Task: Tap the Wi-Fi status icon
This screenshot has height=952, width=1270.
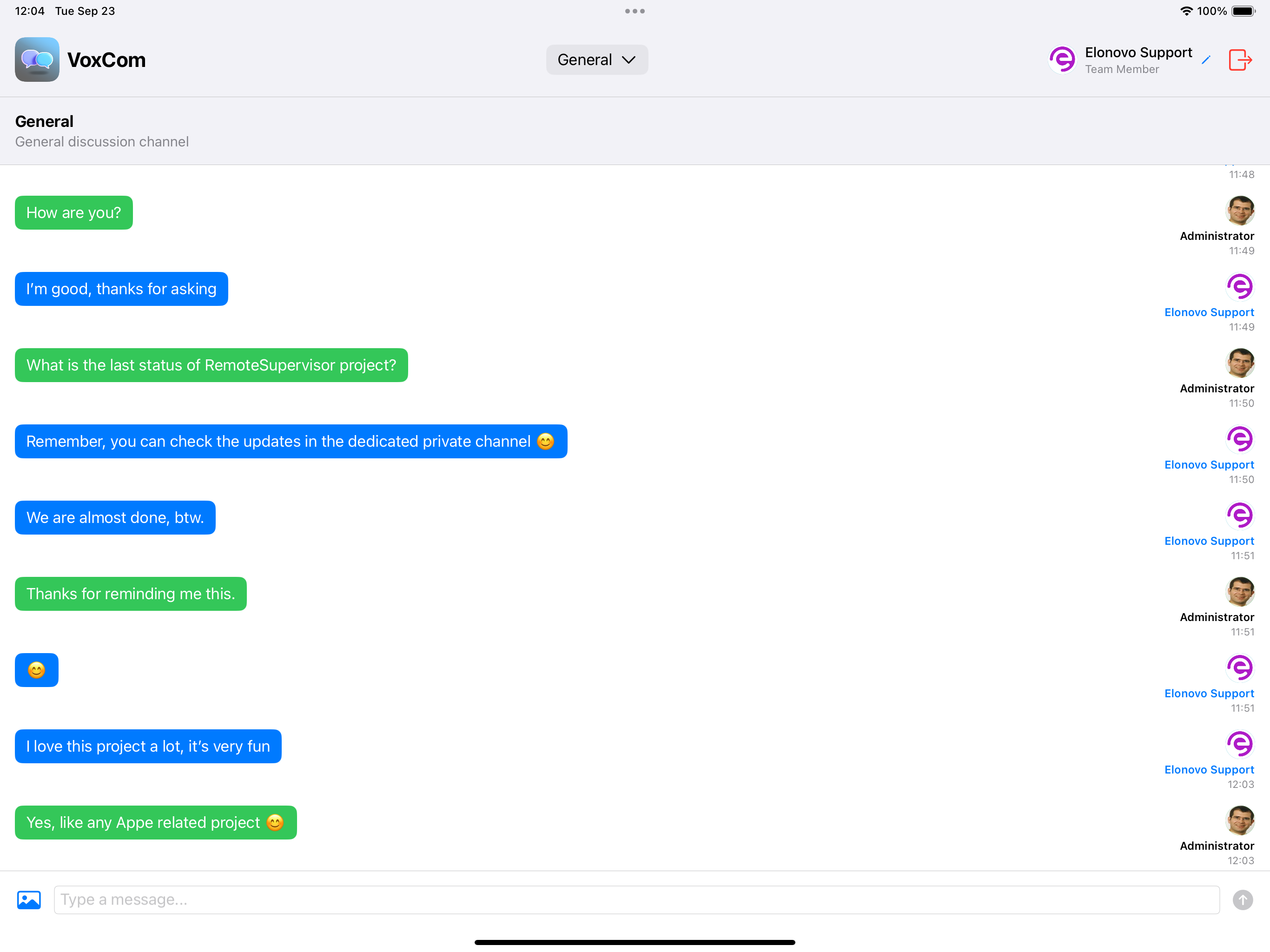Action: click(1186, 11)
